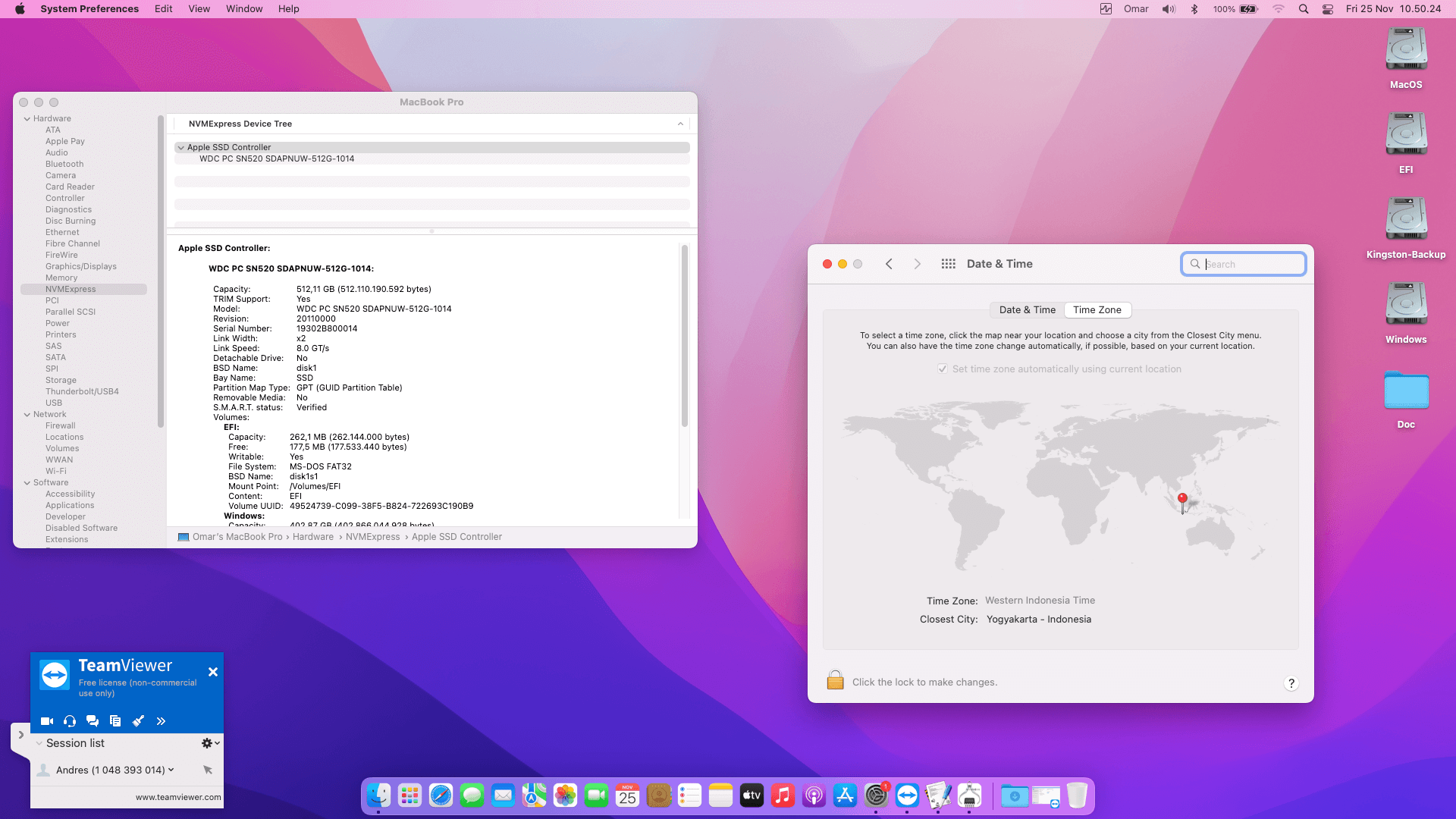Image resolution: width=1456 pixels, height=819 pixels.
Task: Expand Andres session dropdown arrow
Action: coord(171,770)
